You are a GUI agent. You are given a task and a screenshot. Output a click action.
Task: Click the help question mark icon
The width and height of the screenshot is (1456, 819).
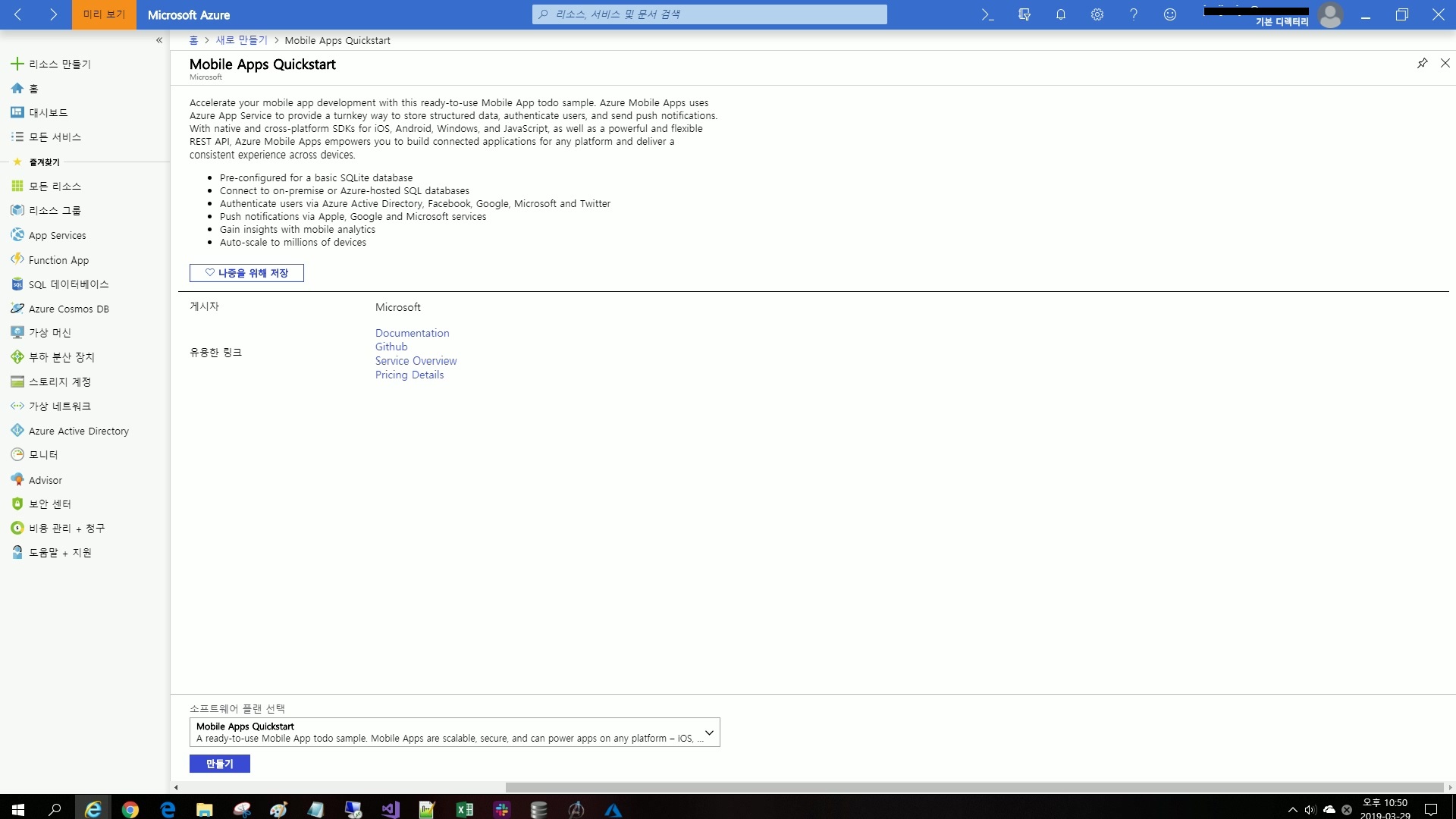click(x=1134, y=14)
